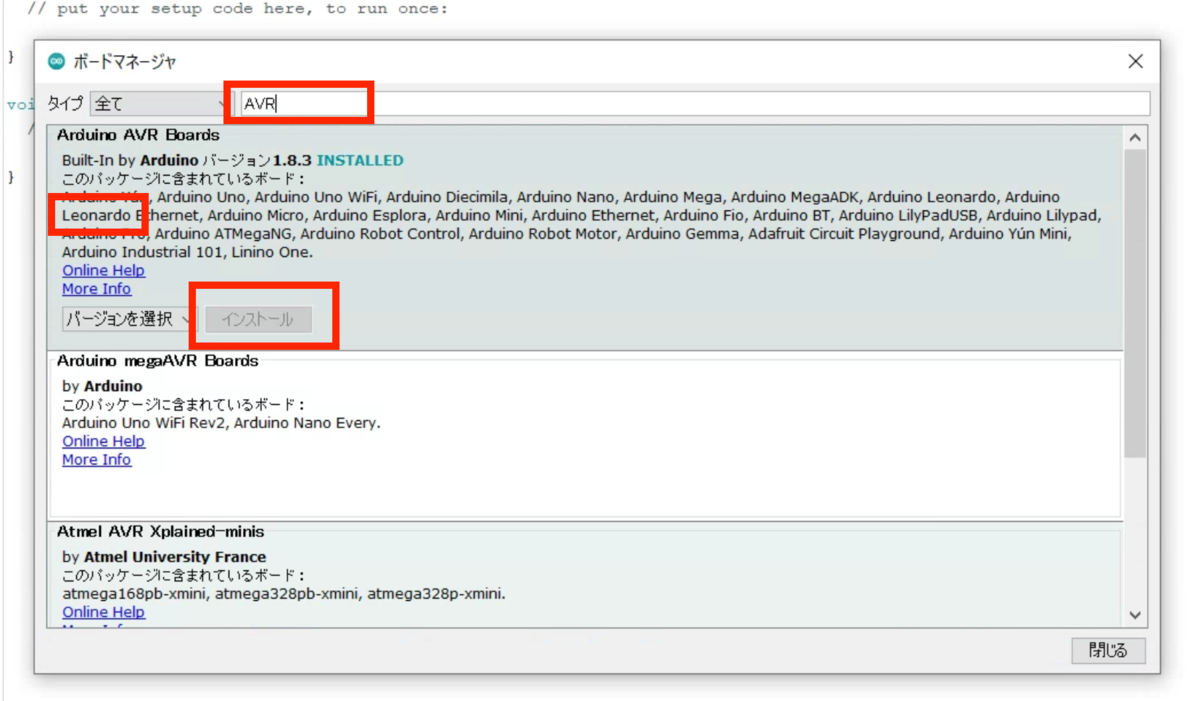Click the インストール button

click(x=258, y=319)
